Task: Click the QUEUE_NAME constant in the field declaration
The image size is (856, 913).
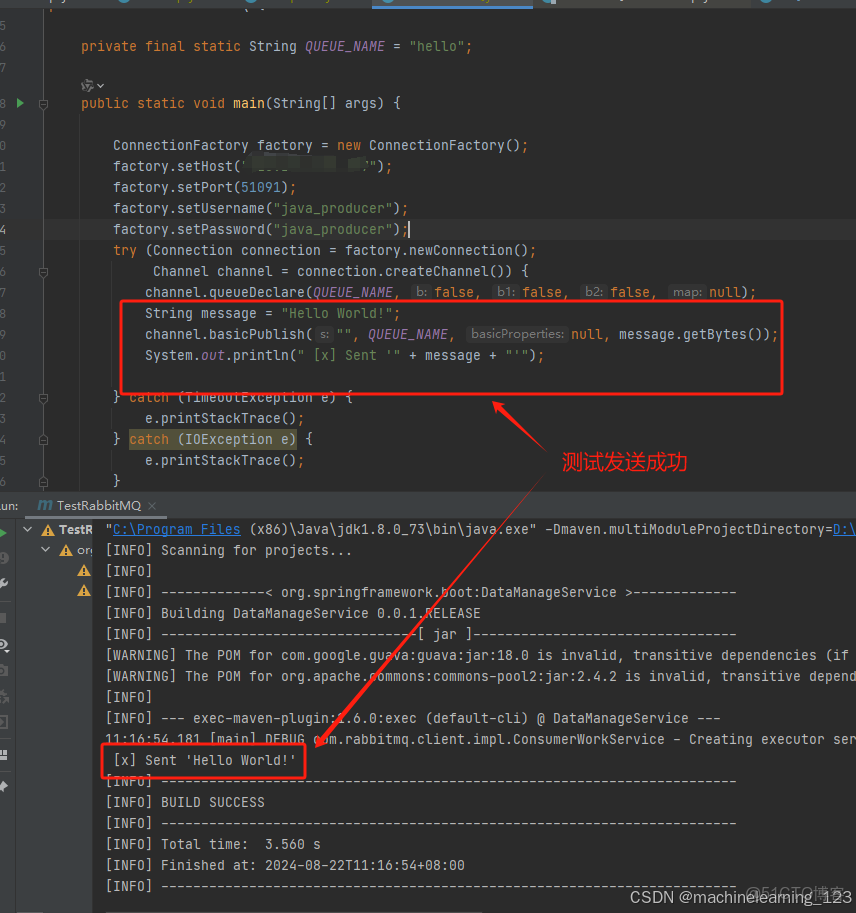Action: 345,46
